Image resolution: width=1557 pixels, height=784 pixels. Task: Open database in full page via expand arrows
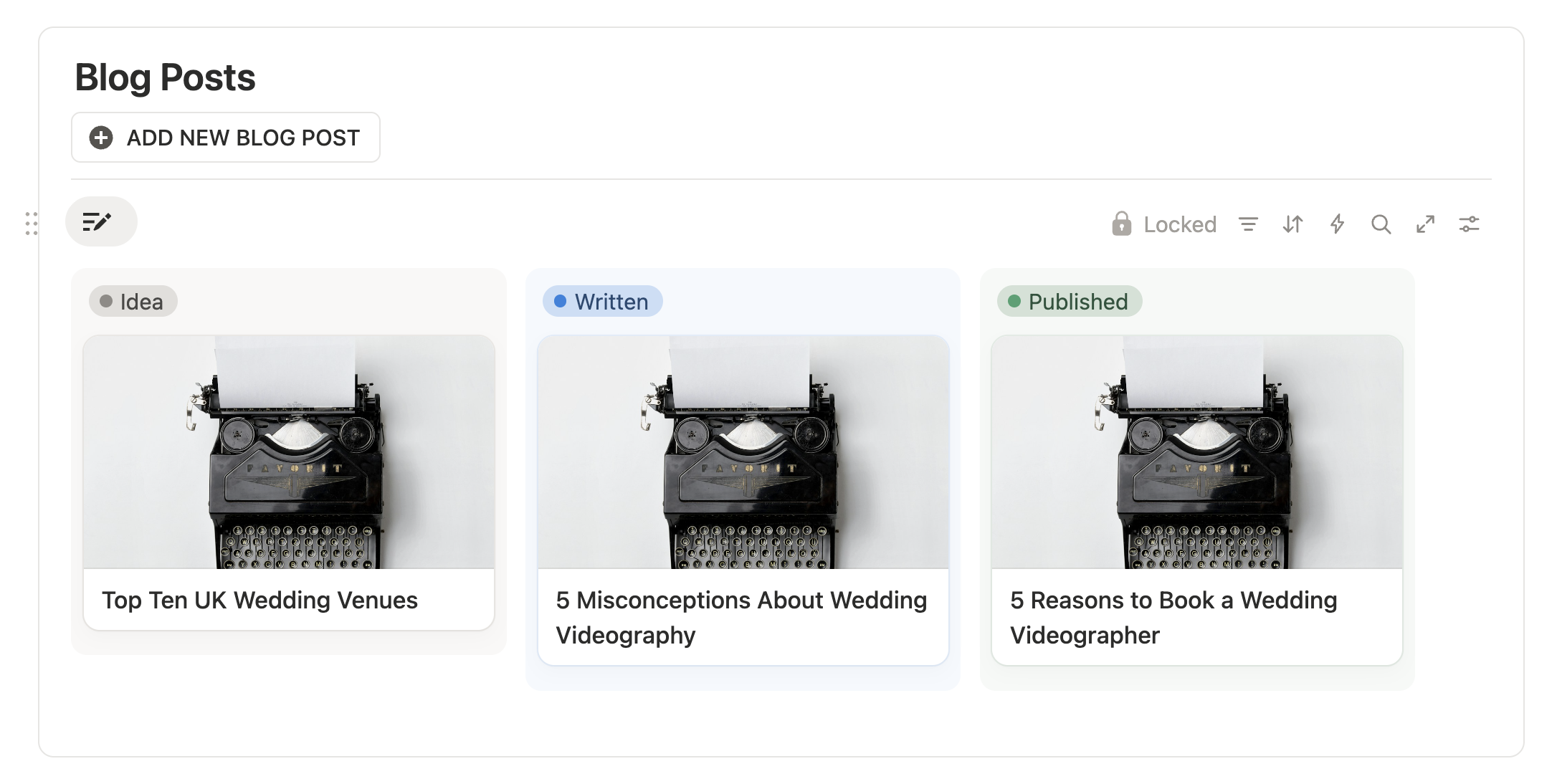[1425, 224]
